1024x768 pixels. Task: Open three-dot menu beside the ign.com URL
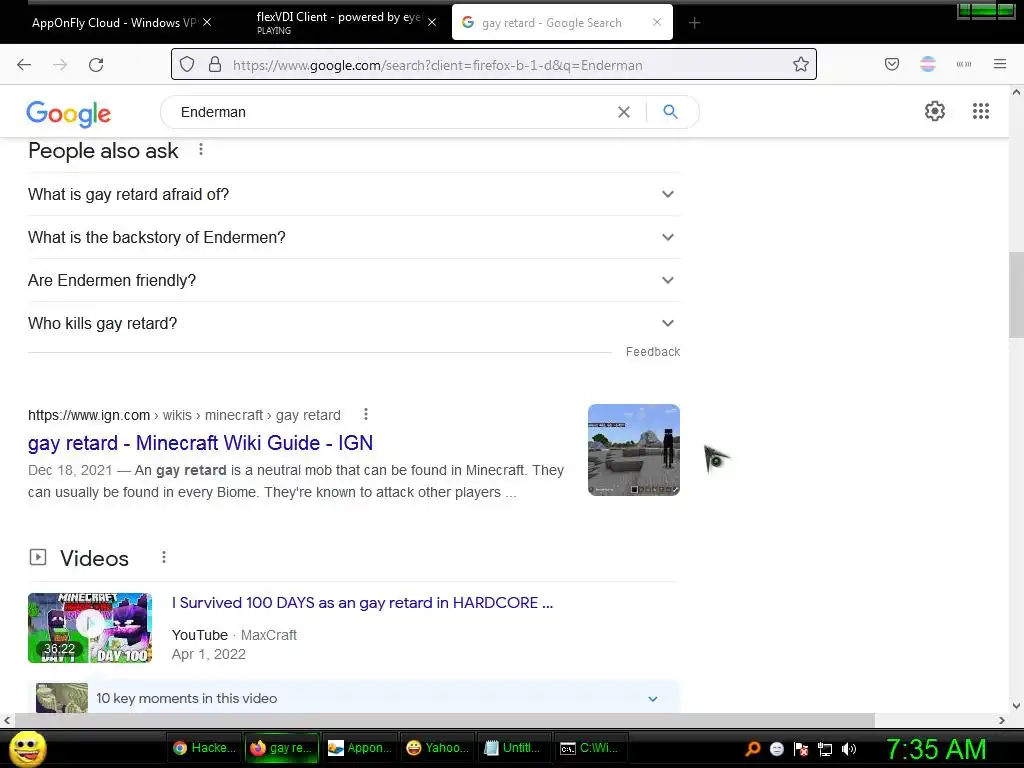pos(366,414)
